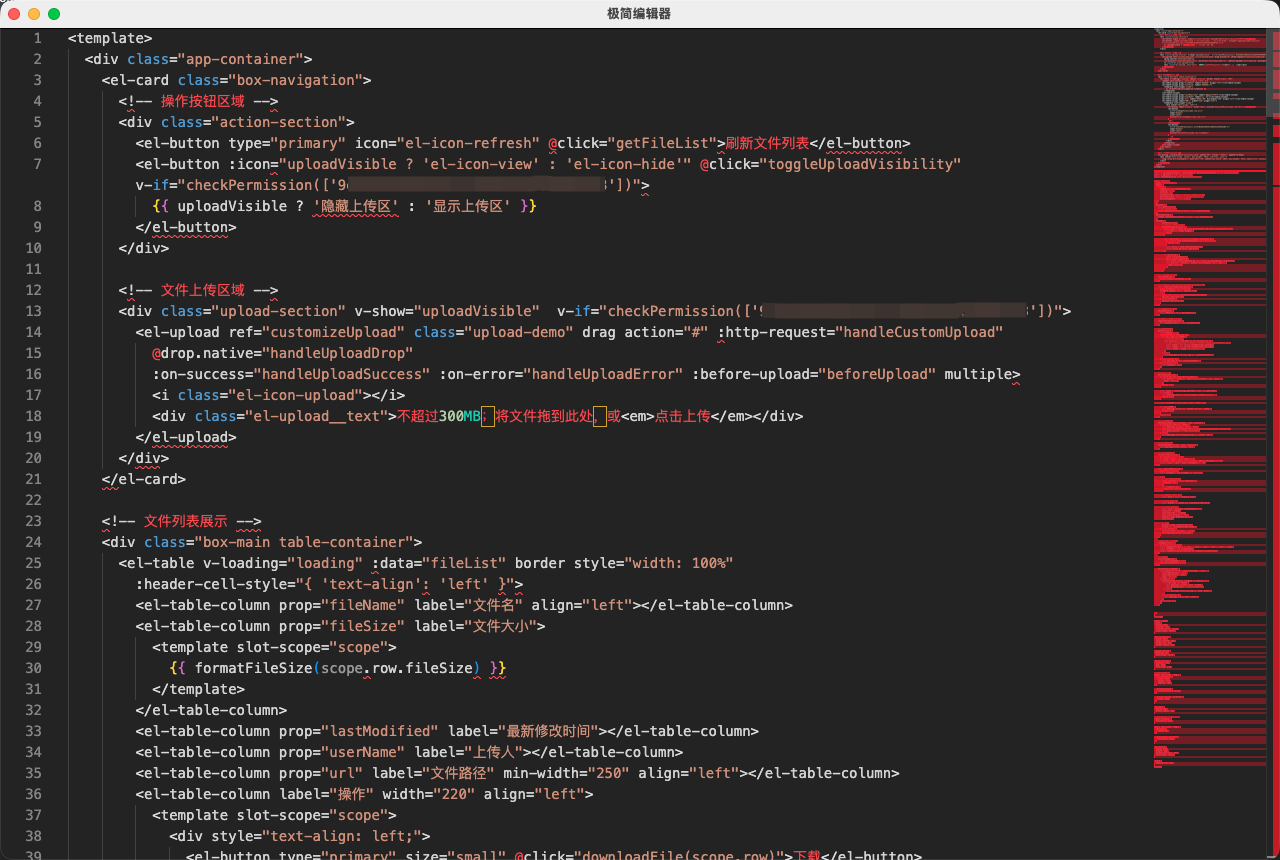Screen dimensions: 1280x860
Task: Click the 点击上传 emphasized text
Action: point(683,416)
